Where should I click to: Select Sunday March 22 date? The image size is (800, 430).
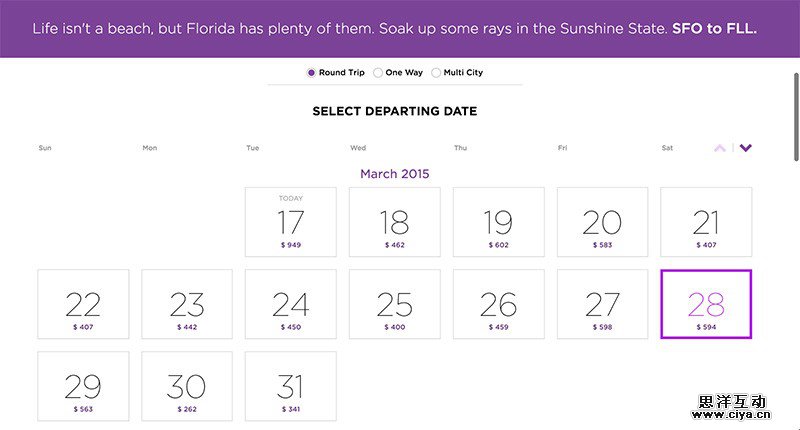click(83, 304)
